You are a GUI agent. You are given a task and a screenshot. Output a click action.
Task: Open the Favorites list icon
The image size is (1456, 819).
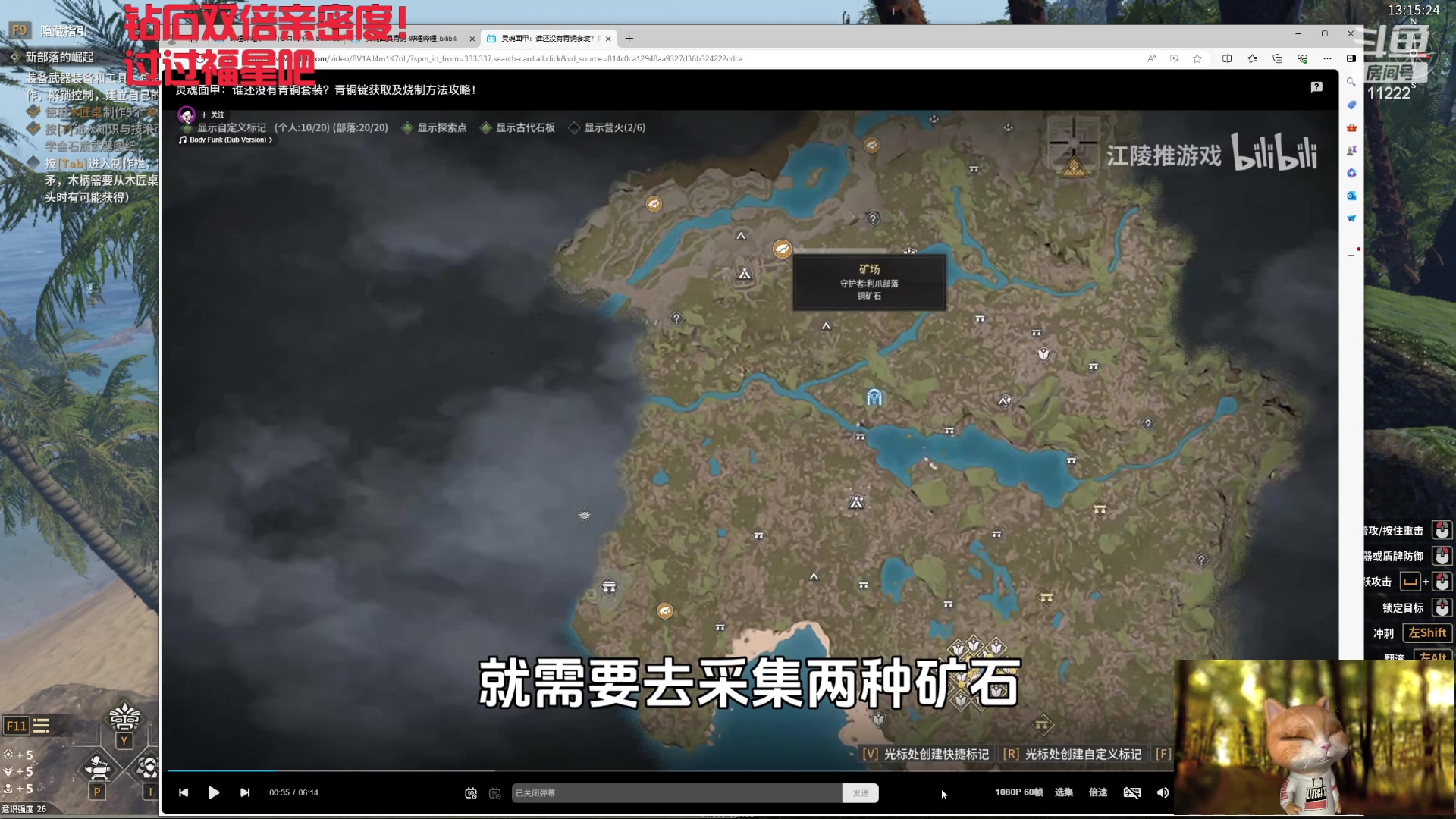[x=1252, y=58]
